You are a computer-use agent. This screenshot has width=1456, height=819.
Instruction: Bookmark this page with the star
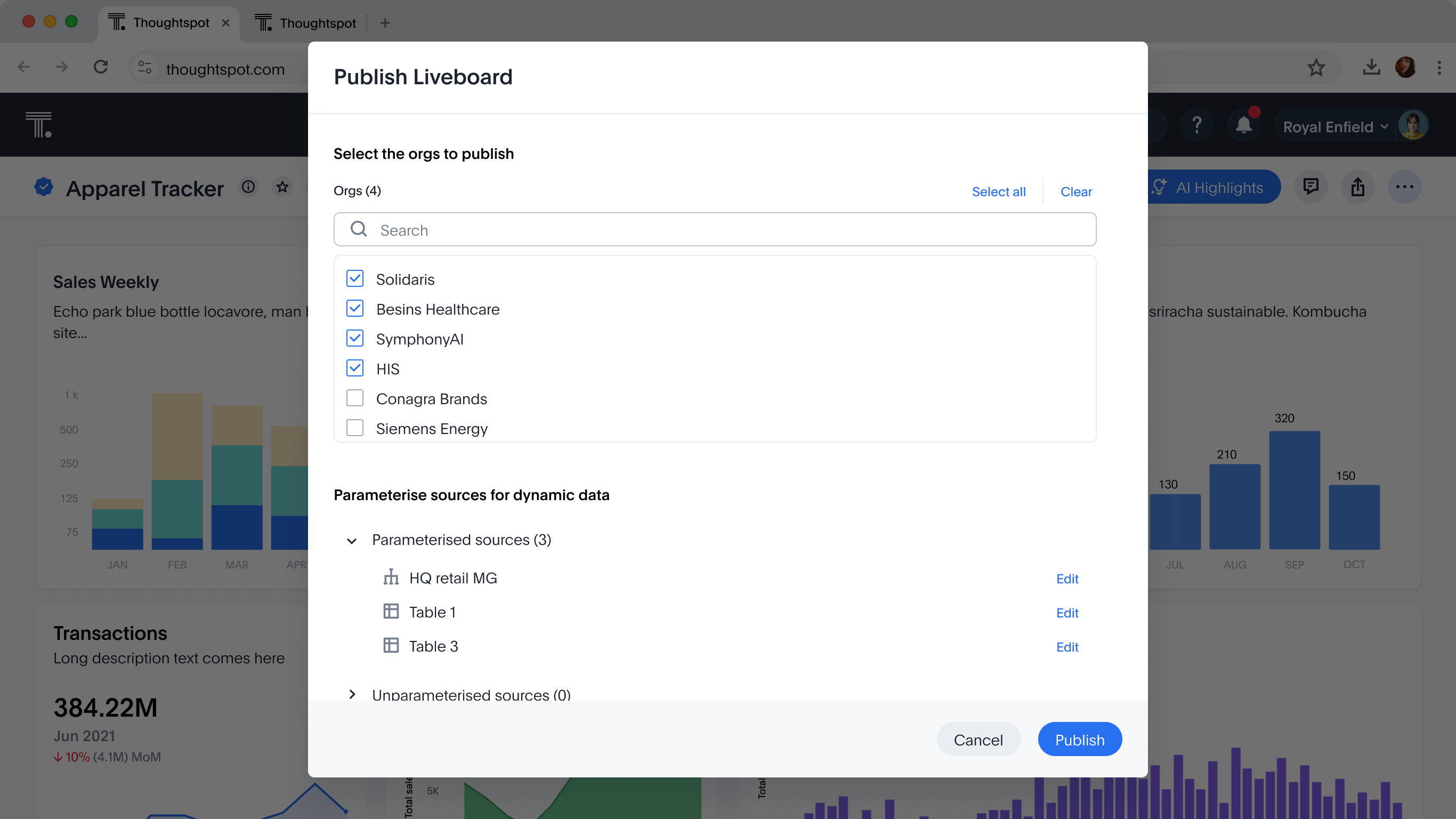tap(1316, 68)
